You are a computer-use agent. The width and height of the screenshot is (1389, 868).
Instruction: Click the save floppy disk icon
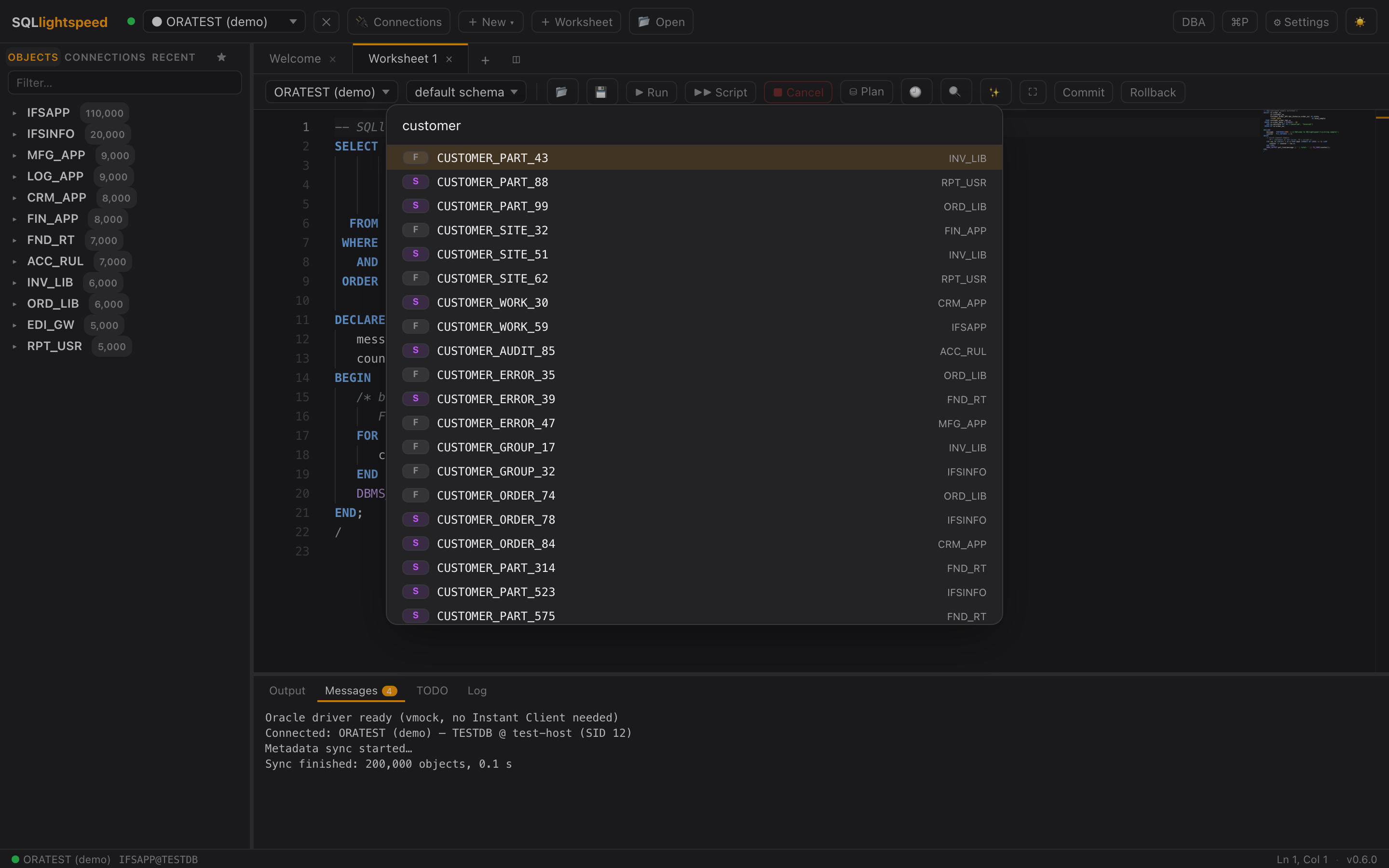tap(601, 92)
